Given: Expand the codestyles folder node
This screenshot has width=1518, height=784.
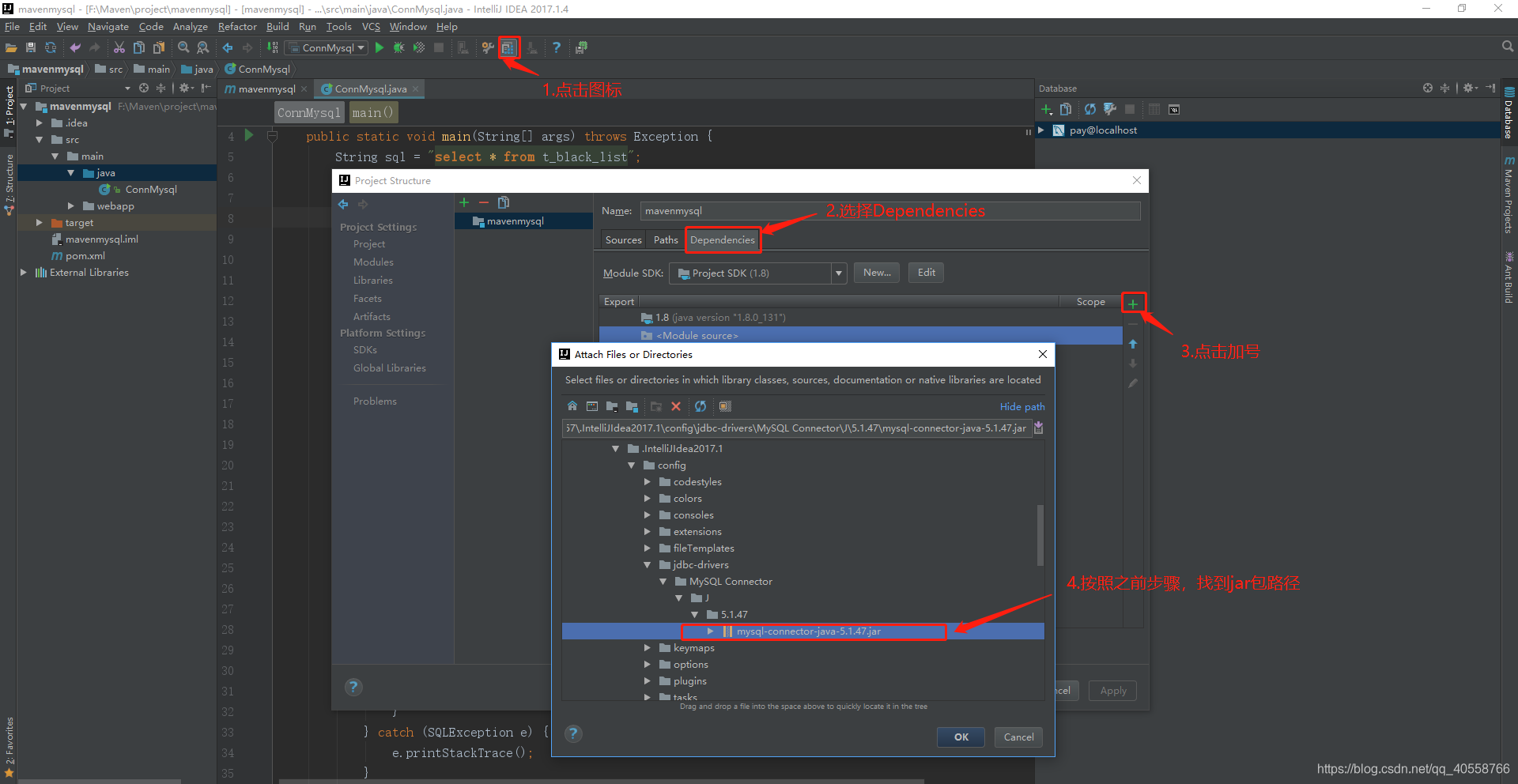Looking at the screenshot, I should pos(648,482).
